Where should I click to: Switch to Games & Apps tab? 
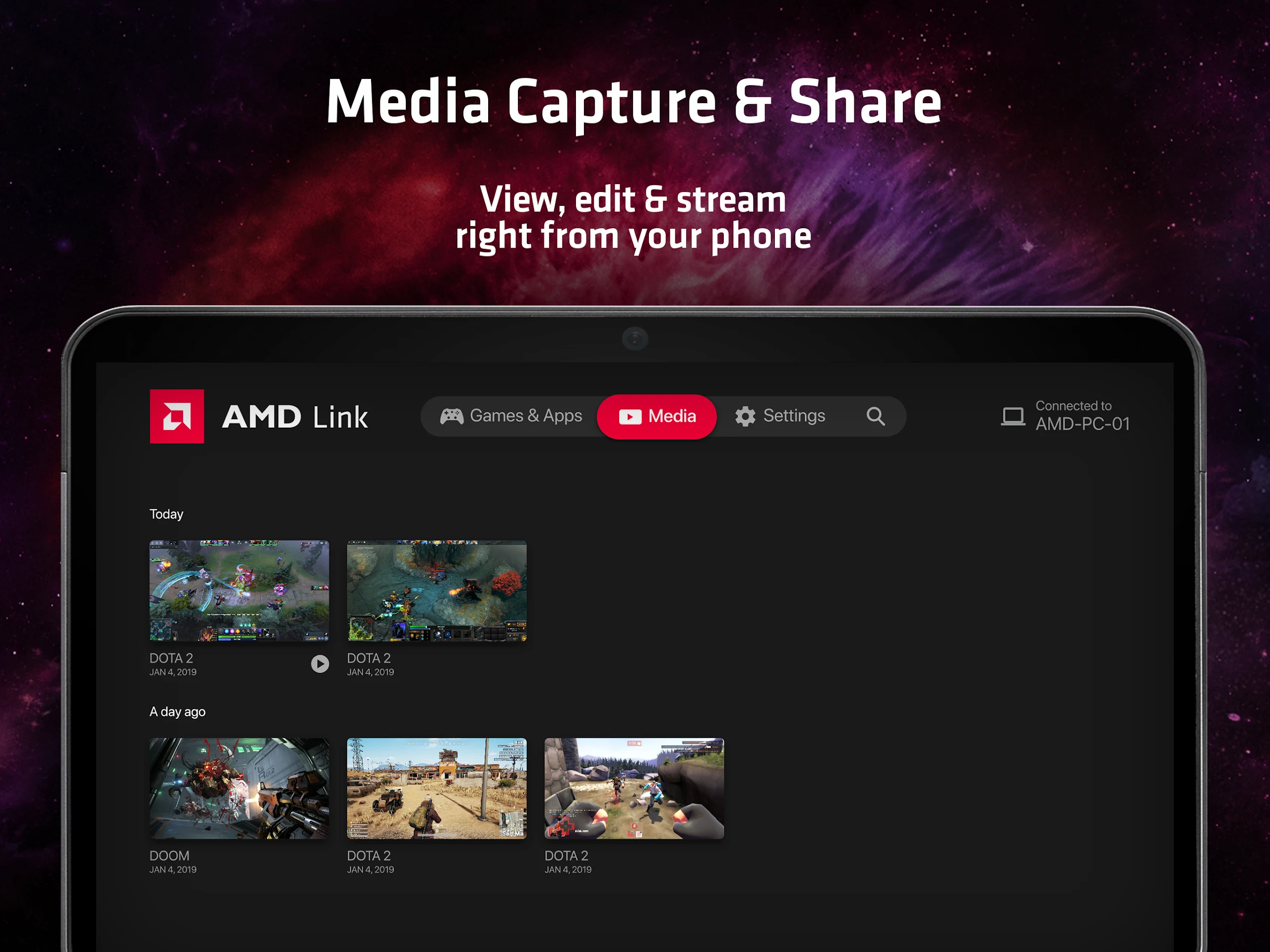coord(525,416)
